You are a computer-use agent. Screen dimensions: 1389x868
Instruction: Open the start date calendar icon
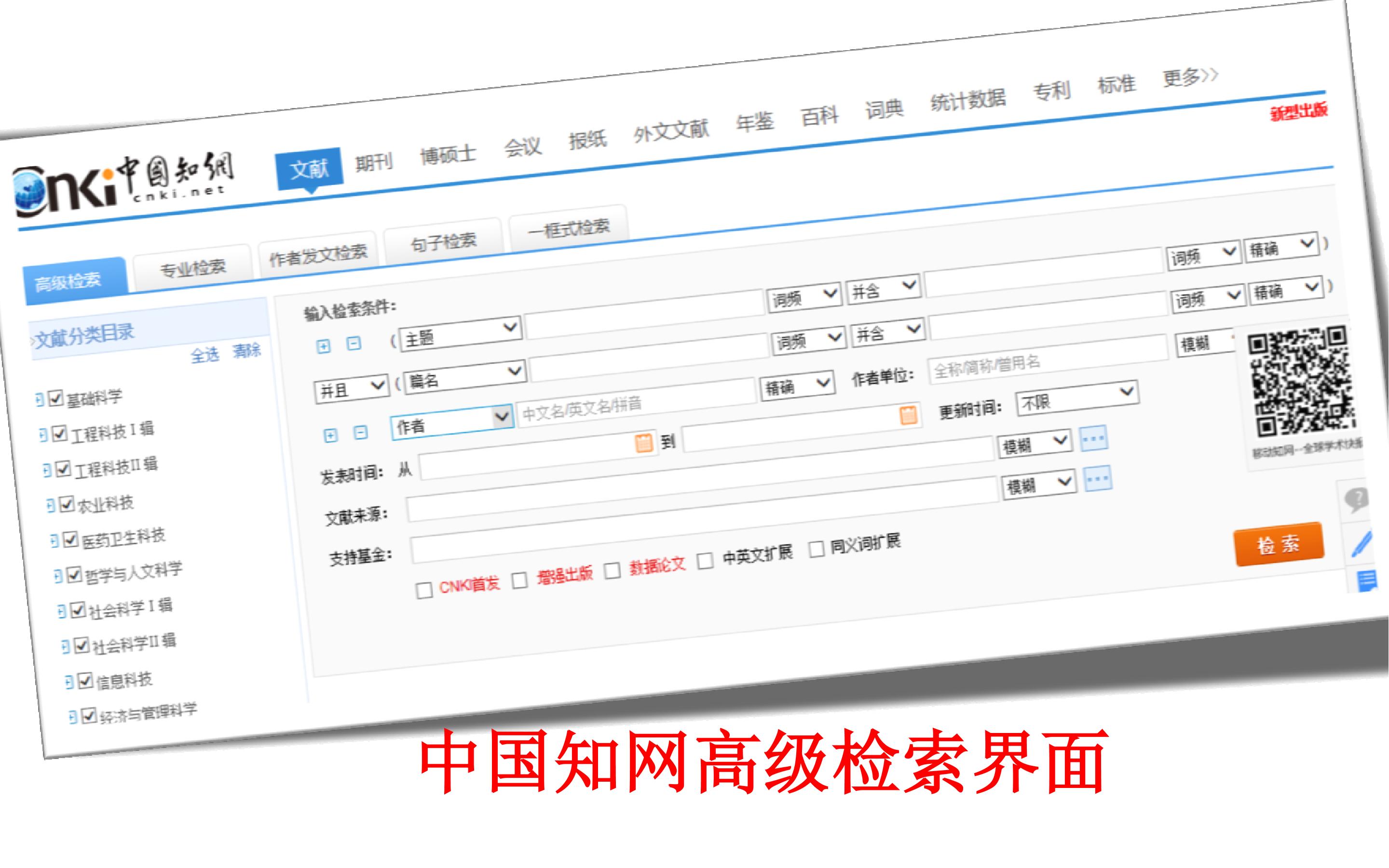pos(644,443)
